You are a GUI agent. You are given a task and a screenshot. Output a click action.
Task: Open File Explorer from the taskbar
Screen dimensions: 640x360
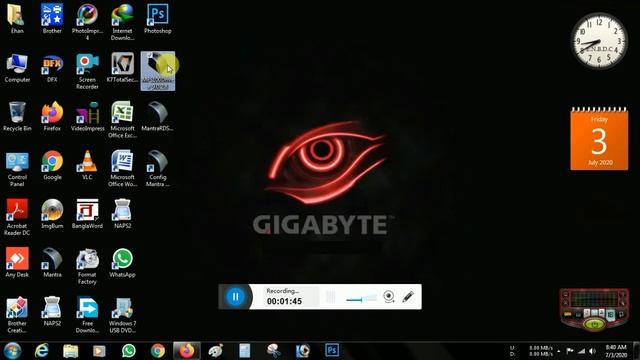[x=71, y=351]
